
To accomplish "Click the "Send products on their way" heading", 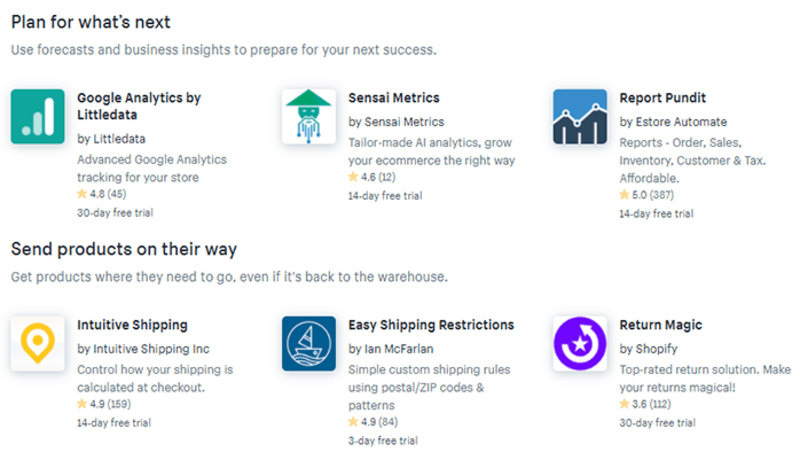I will pos(124,249).
